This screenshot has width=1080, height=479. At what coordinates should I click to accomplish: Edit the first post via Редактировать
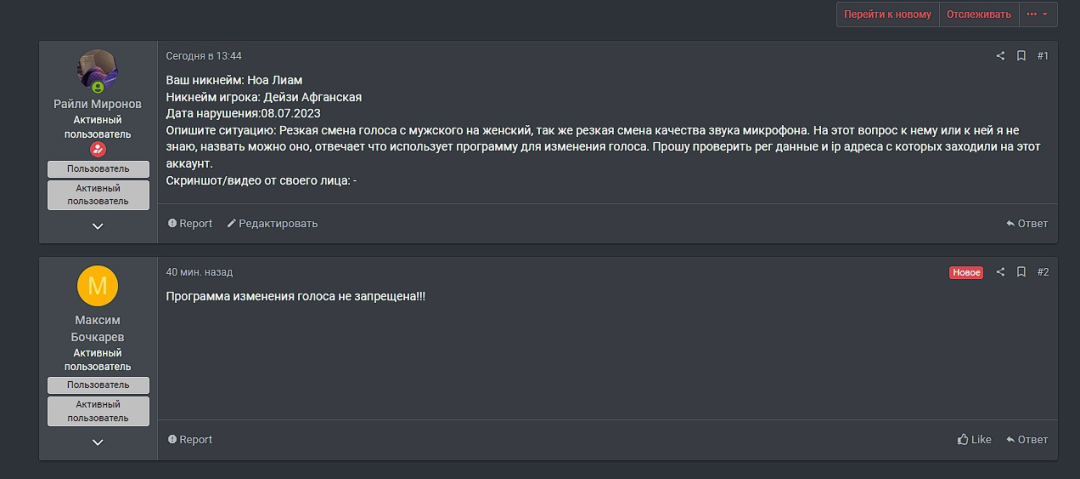pos(272,224)
